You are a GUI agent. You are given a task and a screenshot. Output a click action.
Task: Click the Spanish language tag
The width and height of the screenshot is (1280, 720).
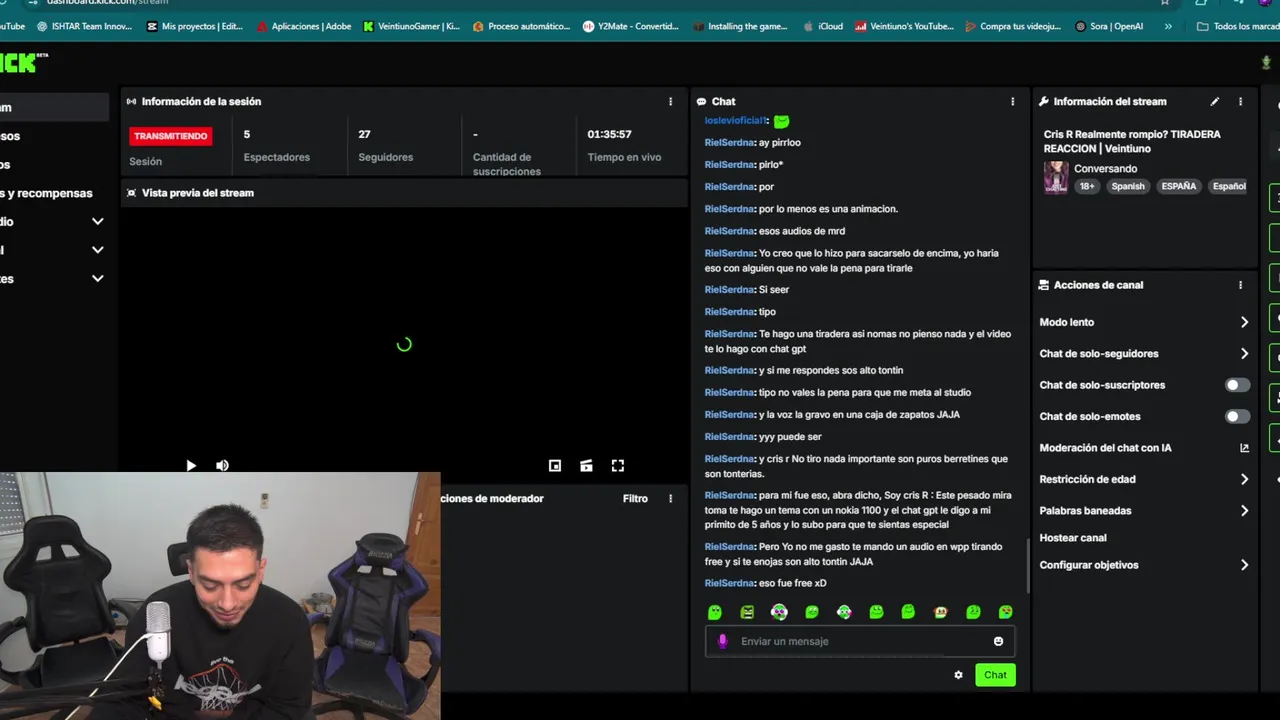coord(1127,186)
